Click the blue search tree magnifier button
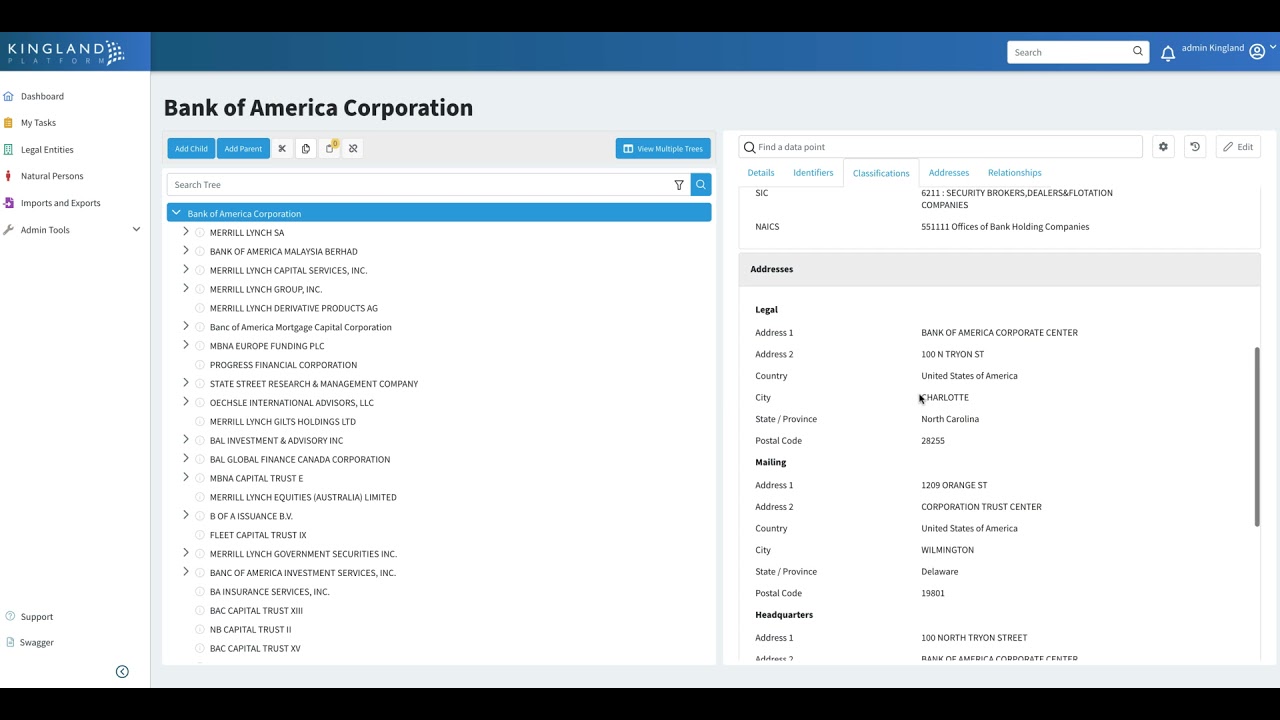The height and width of the screenshot is (720, 1280). [x=701, y=185]
